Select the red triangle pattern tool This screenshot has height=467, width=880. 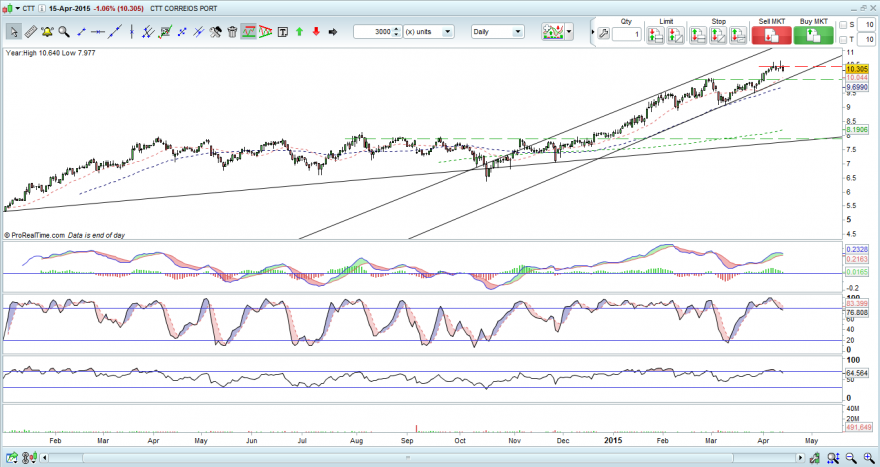coord(265,32)
